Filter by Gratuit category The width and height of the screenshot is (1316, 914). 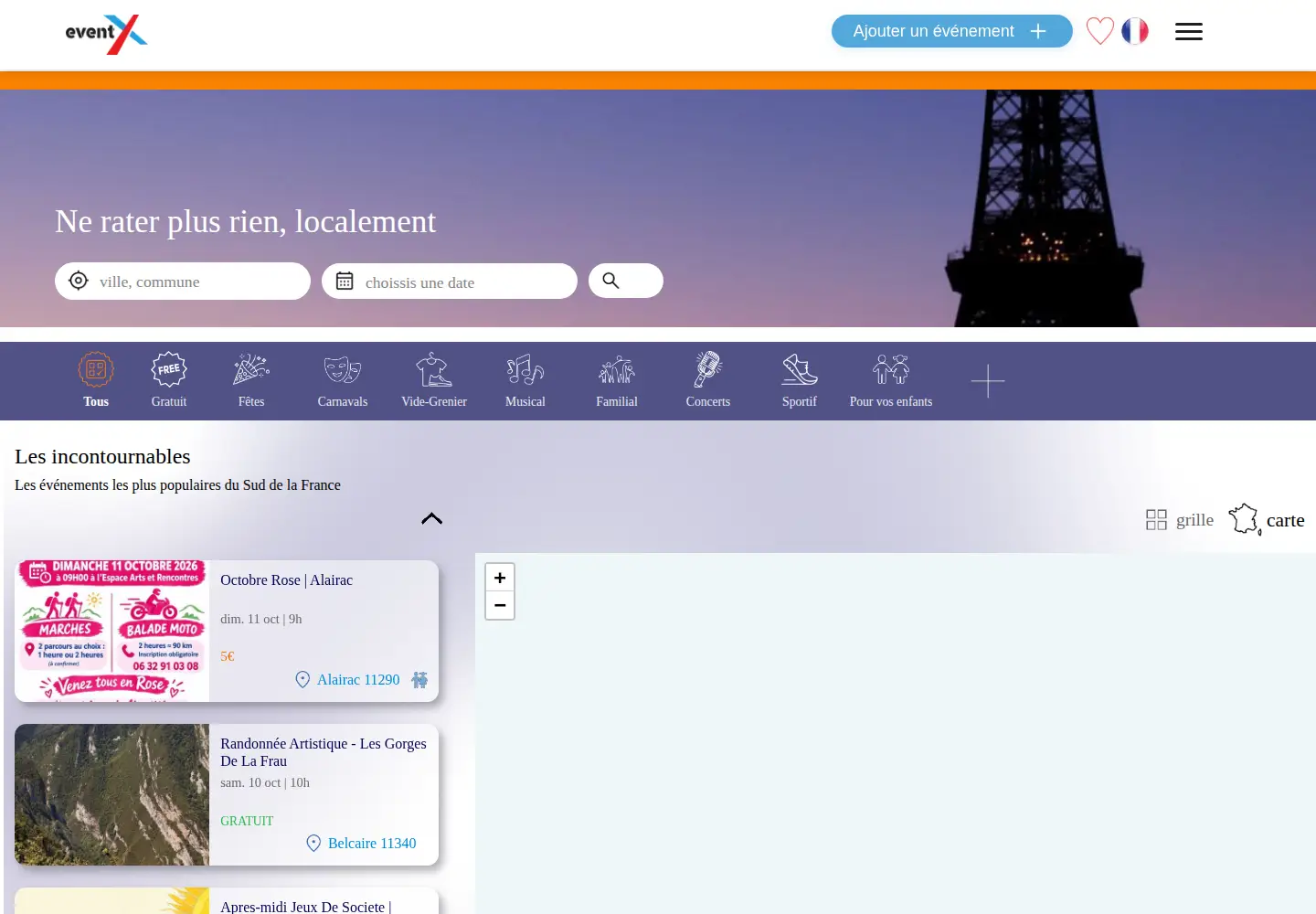coord(169,380)
